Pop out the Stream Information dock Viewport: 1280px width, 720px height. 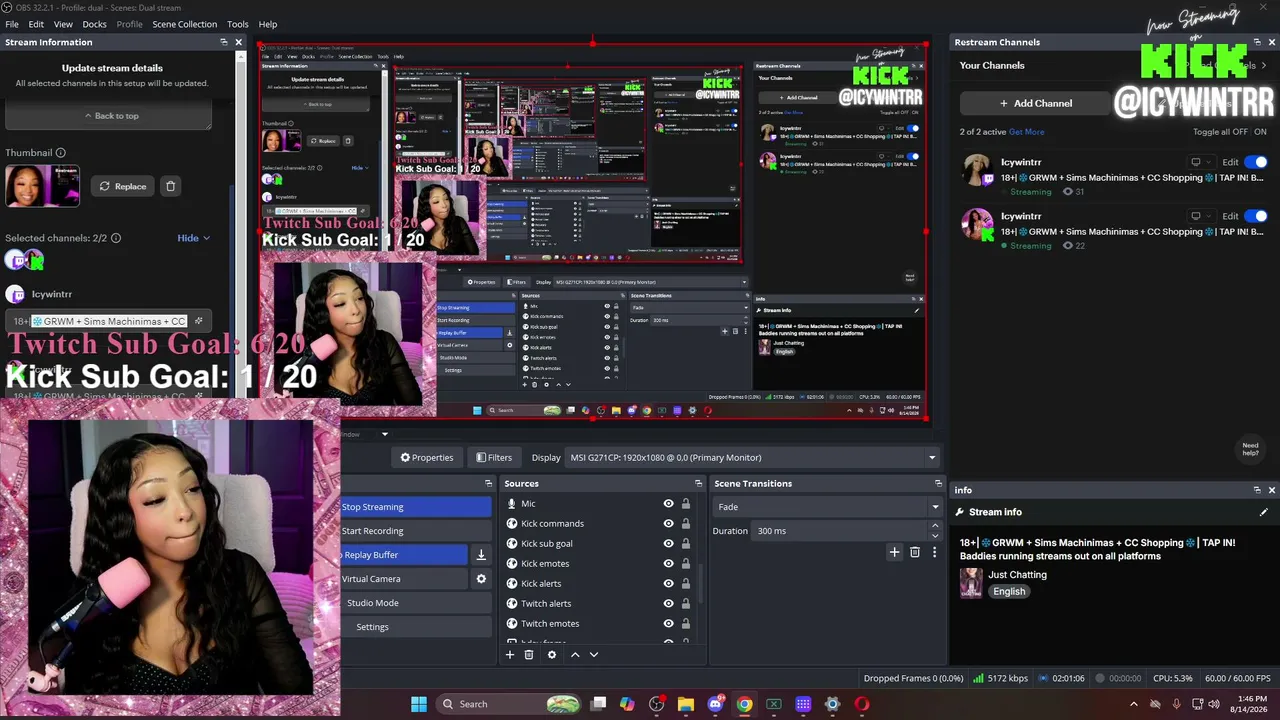tap(223, 42)
